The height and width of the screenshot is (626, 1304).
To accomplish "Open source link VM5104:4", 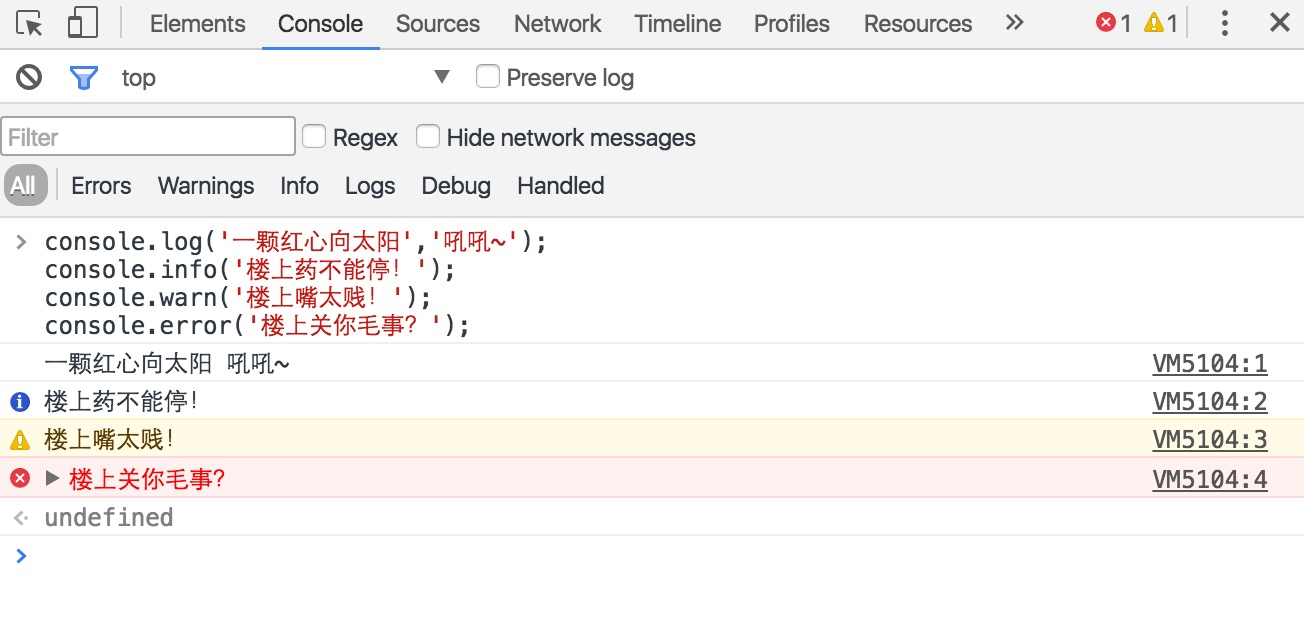I will click(1209, 480).
